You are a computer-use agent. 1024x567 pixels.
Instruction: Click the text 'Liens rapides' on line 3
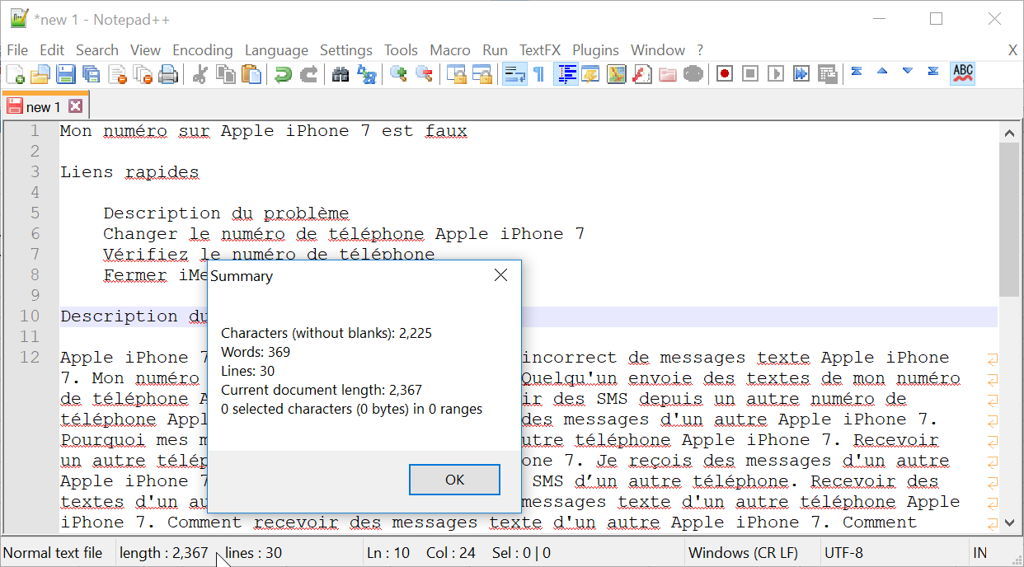click(x=129, y=172)
